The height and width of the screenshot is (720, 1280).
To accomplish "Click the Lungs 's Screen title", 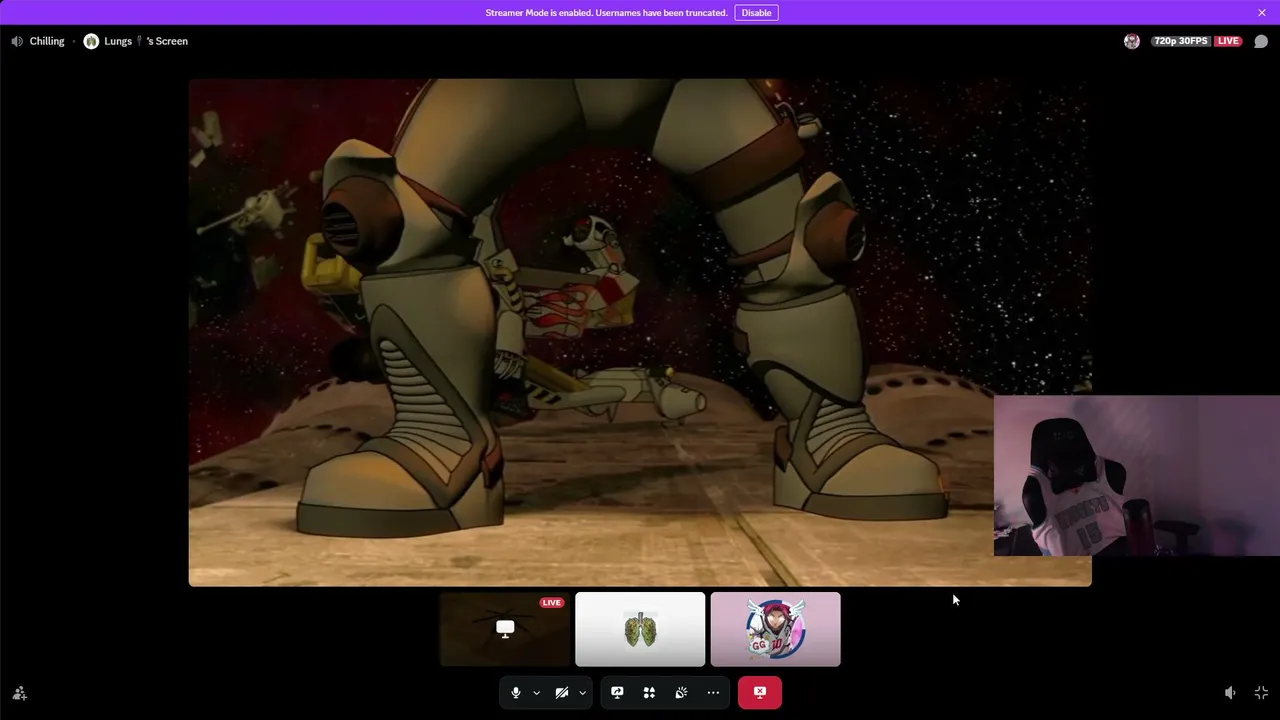I will pos(146,41).
